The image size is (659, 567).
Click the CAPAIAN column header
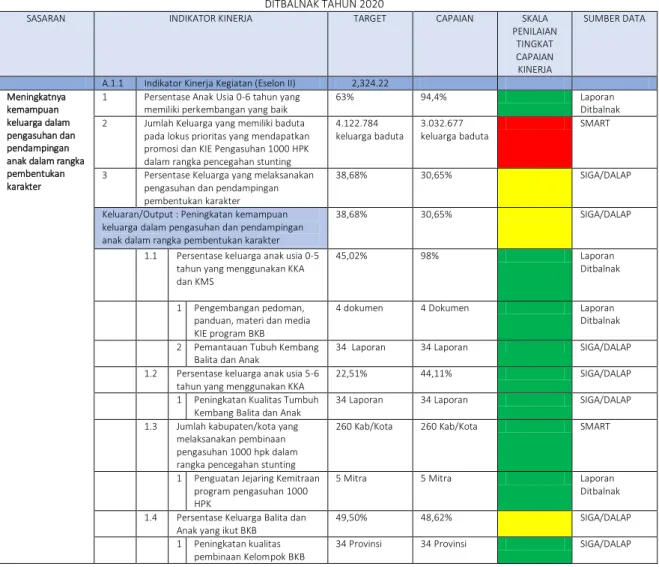(455, 44)
